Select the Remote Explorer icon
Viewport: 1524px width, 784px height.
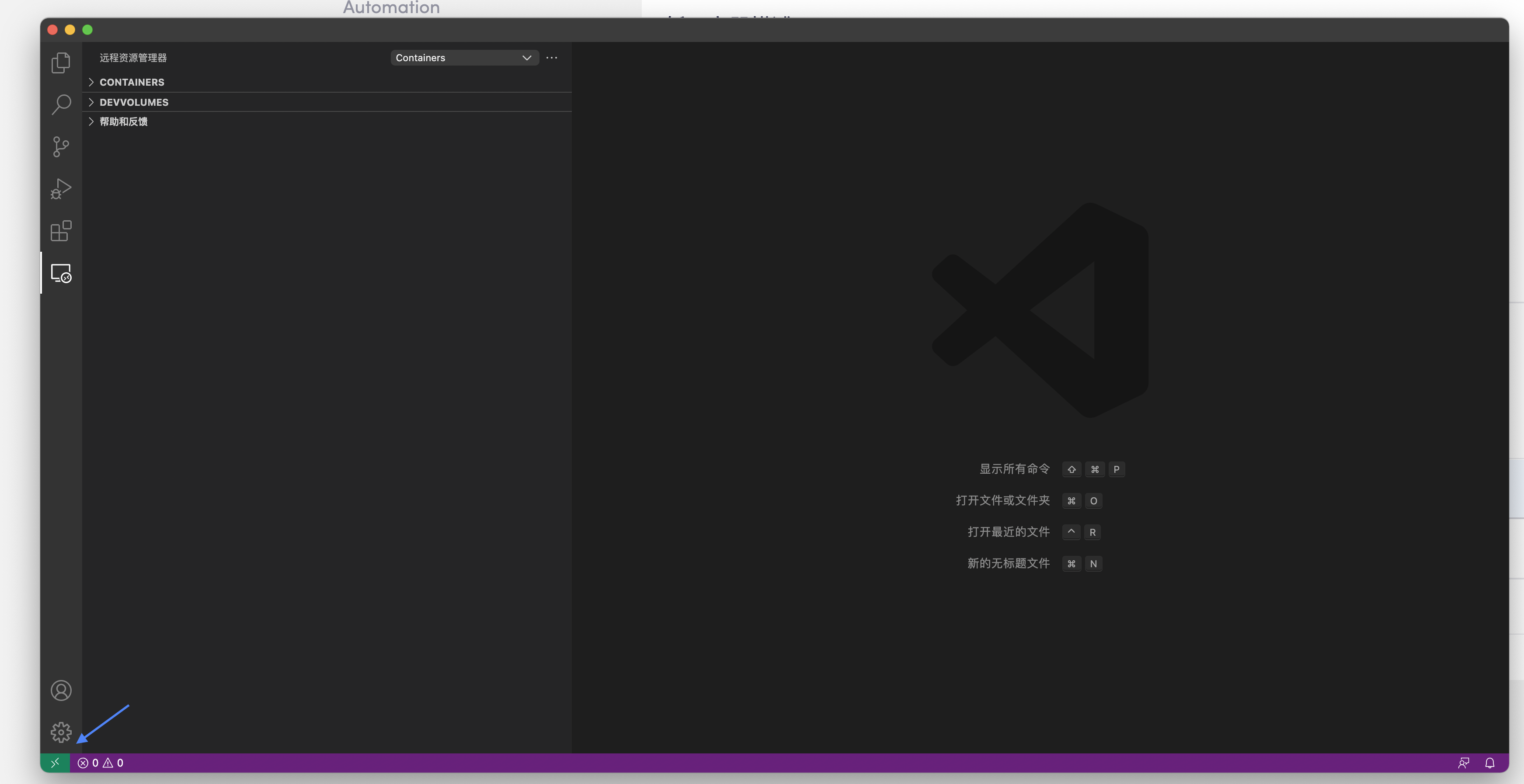coord(60,273)
